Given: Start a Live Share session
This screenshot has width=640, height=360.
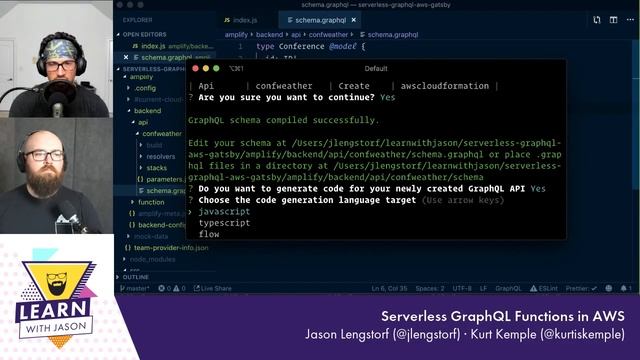Looking at the screenshot, I should [213, 289].
